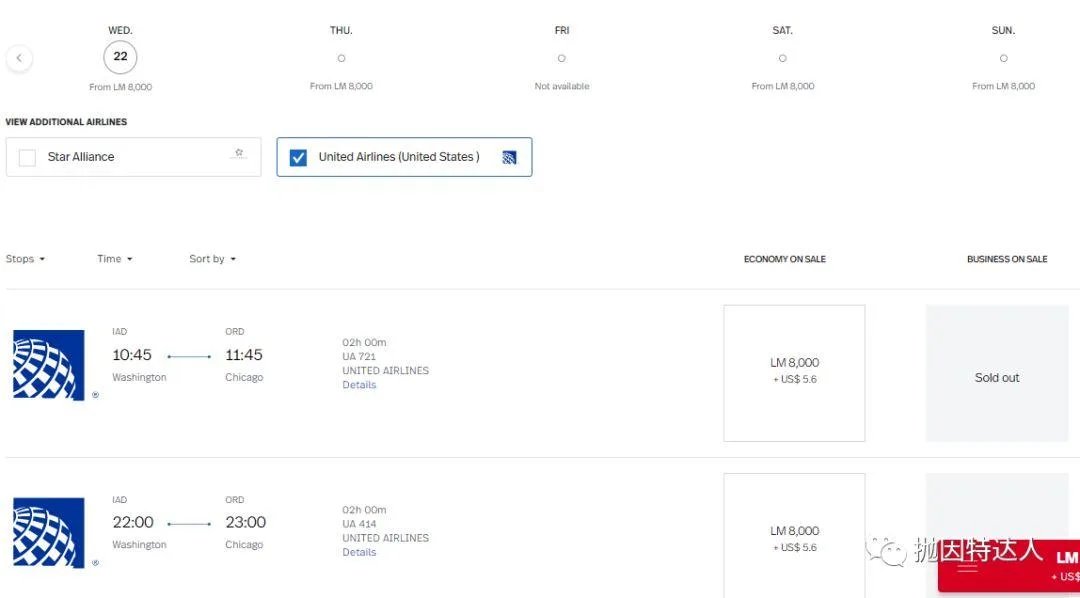Open the Stops filter dropdown
The width and height of the screenshot is (1080, 598).
point(26,259)
